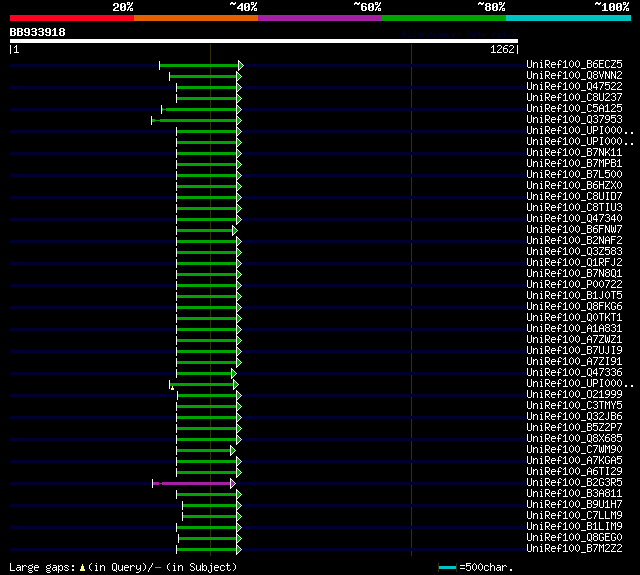Open hit UniRef100_C8U237
Viewport: 640px width, 575px height.
574,97
